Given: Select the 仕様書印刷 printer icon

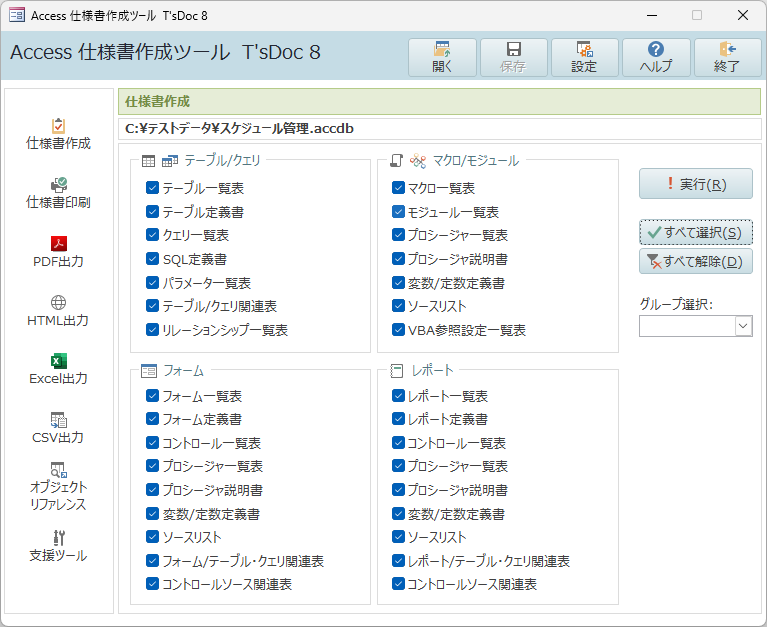Looking at the screenshot, I should coord(58,184).
